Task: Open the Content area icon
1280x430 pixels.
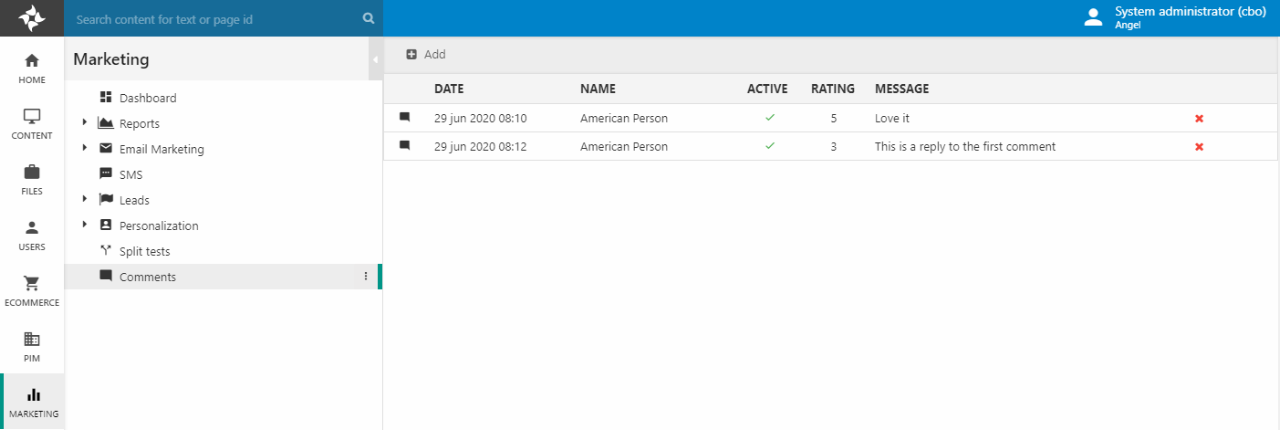Action: [x=32, y=124]
